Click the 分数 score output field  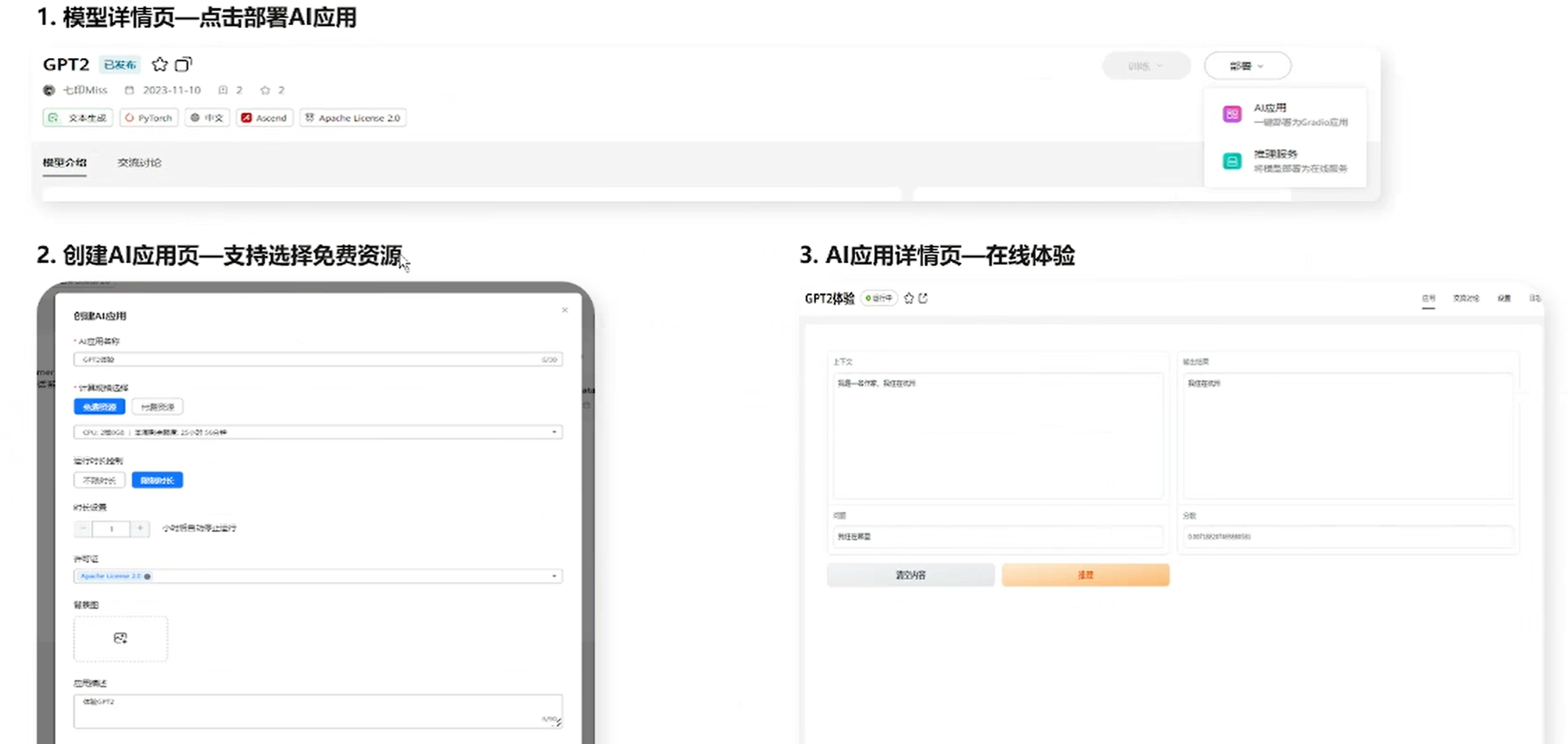(1347, 536)
